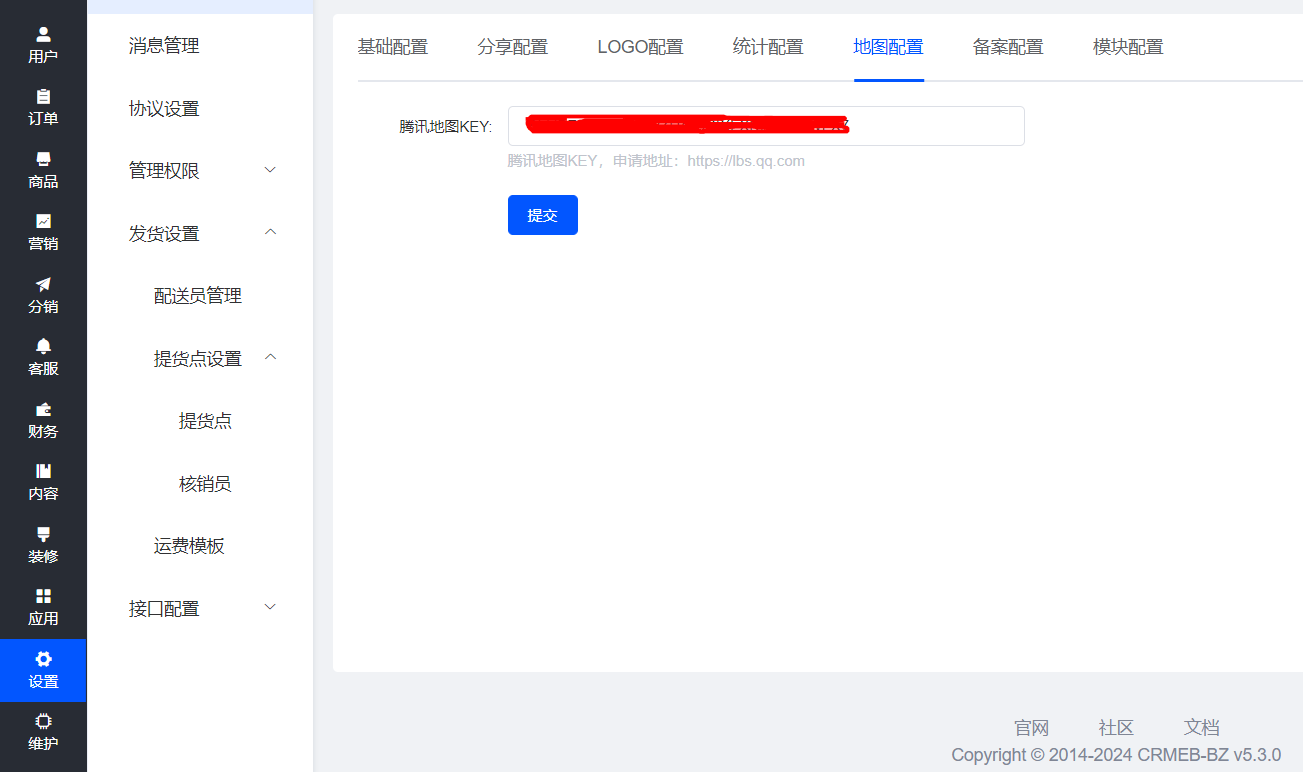Open 应用 grid icon
The height and width of the screenshot is (772, 1303).
43,596
